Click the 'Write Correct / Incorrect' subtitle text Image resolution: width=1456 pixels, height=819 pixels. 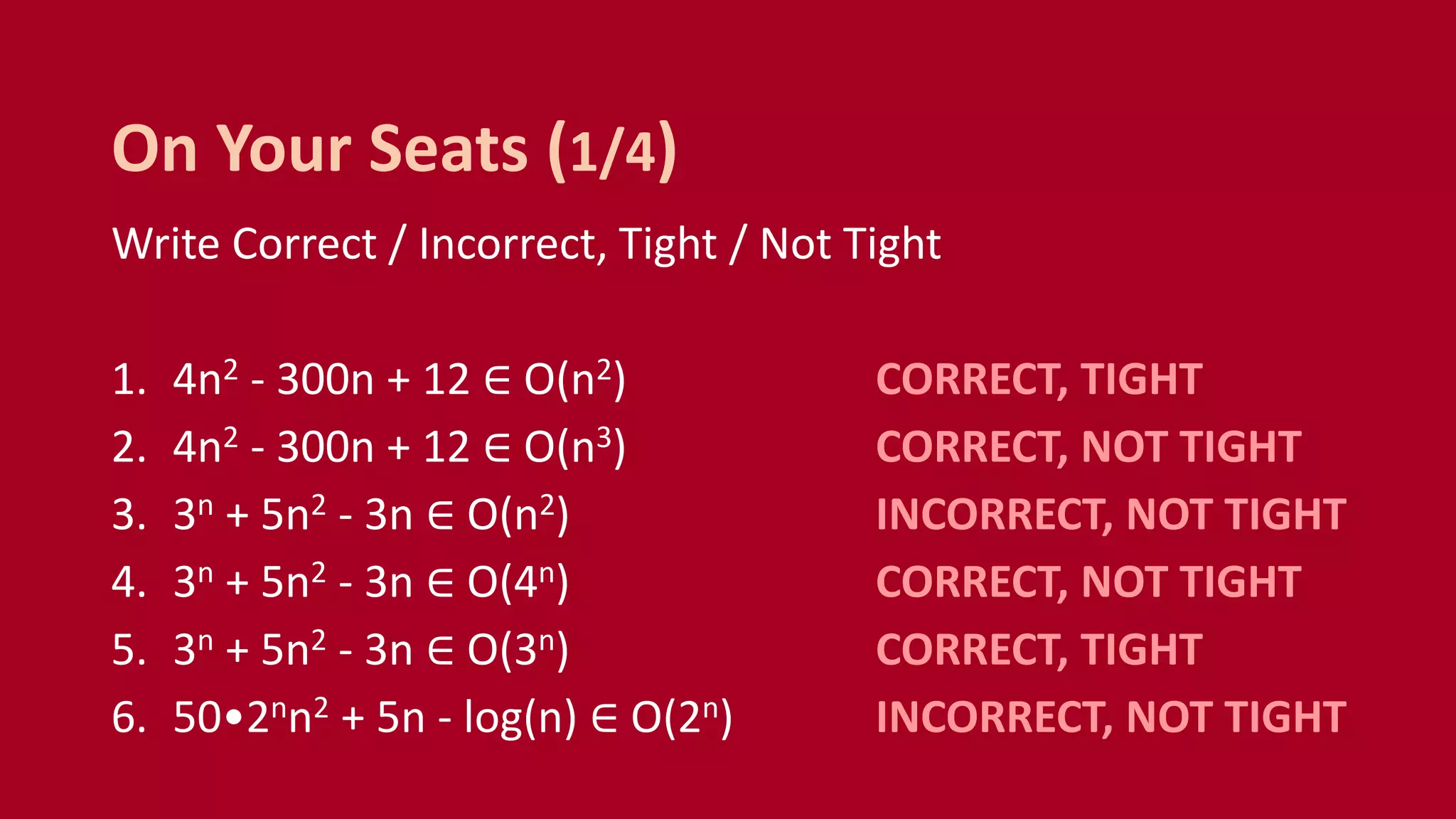click(x=526, y=244)
